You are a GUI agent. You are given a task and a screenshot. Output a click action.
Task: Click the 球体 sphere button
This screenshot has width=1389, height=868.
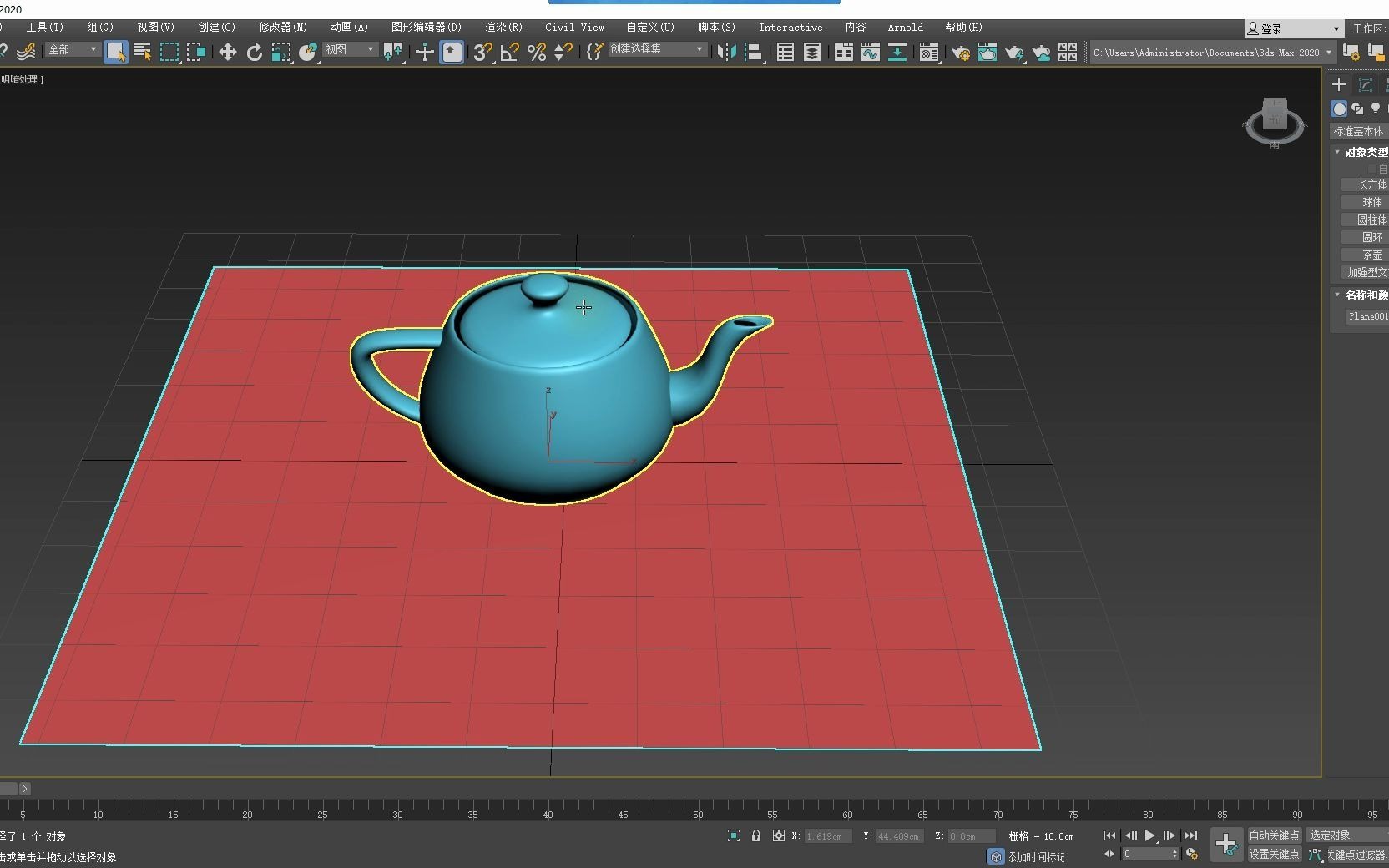1364,202
